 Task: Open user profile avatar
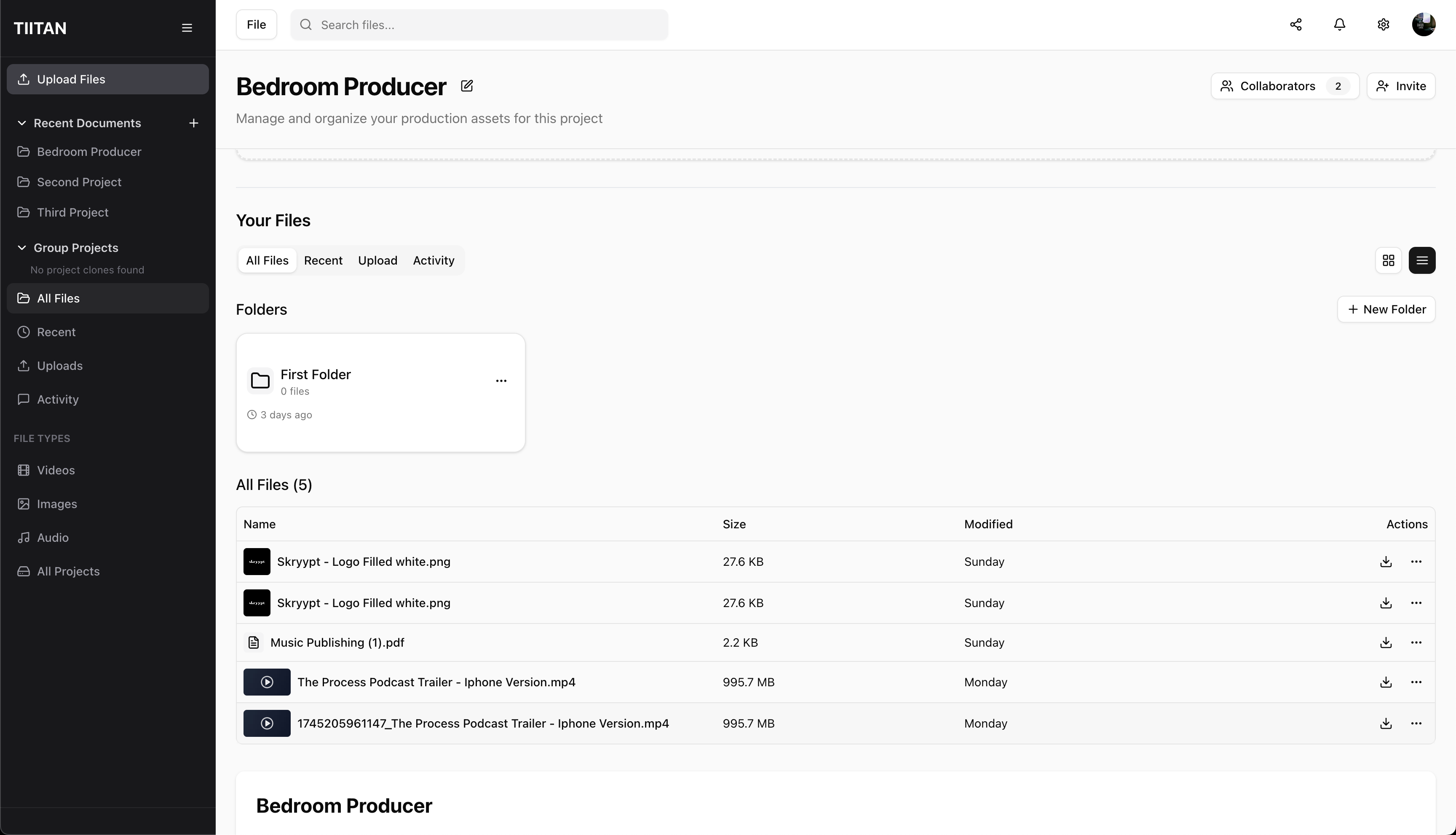click(x=1423, y=25)
